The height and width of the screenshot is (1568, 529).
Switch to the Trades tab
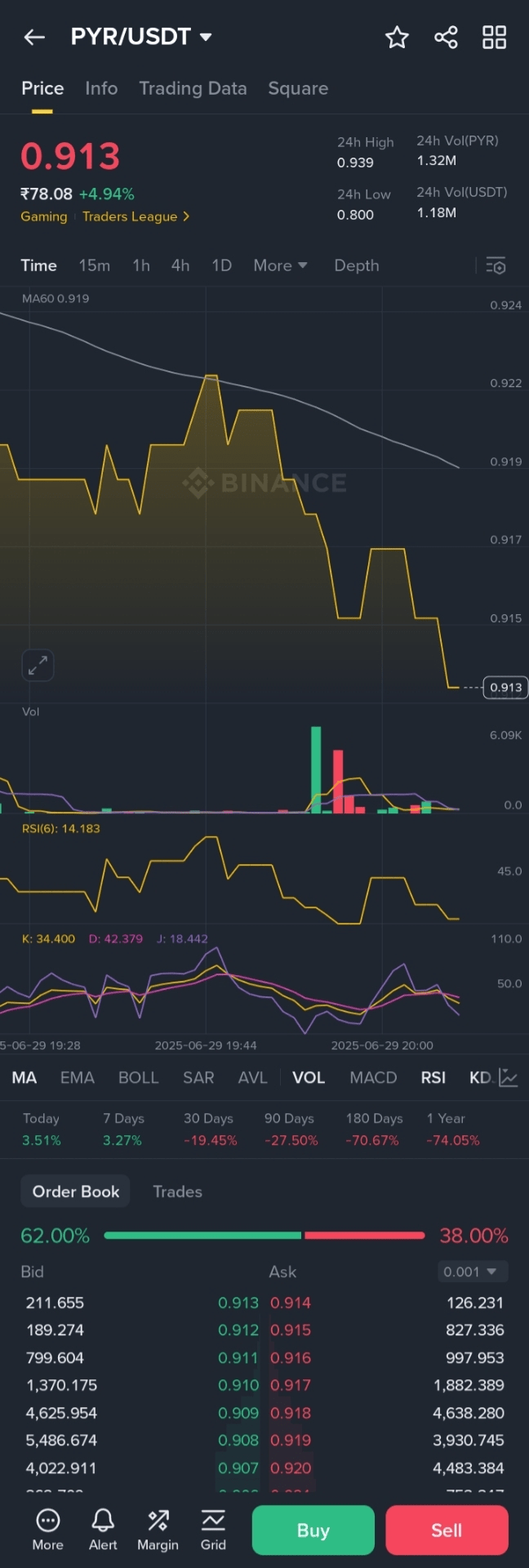tap(178, 1192)
